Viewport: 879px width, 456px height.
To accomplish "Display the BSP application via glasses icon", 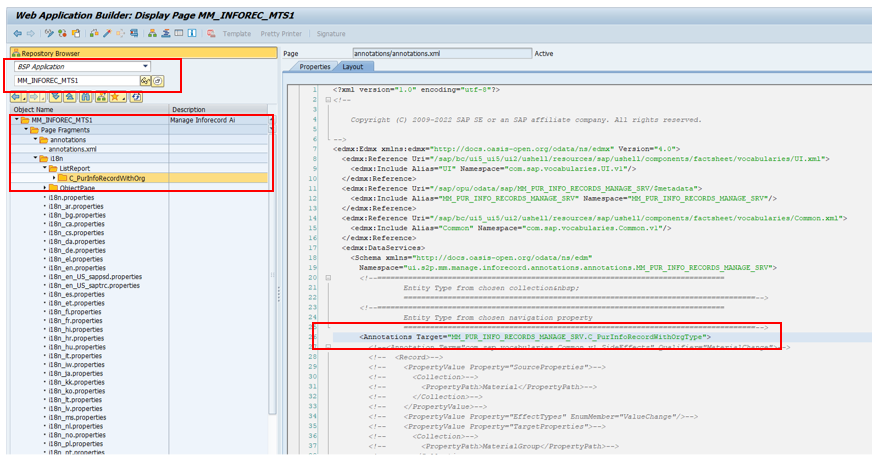I will click(x=146, y=81).
